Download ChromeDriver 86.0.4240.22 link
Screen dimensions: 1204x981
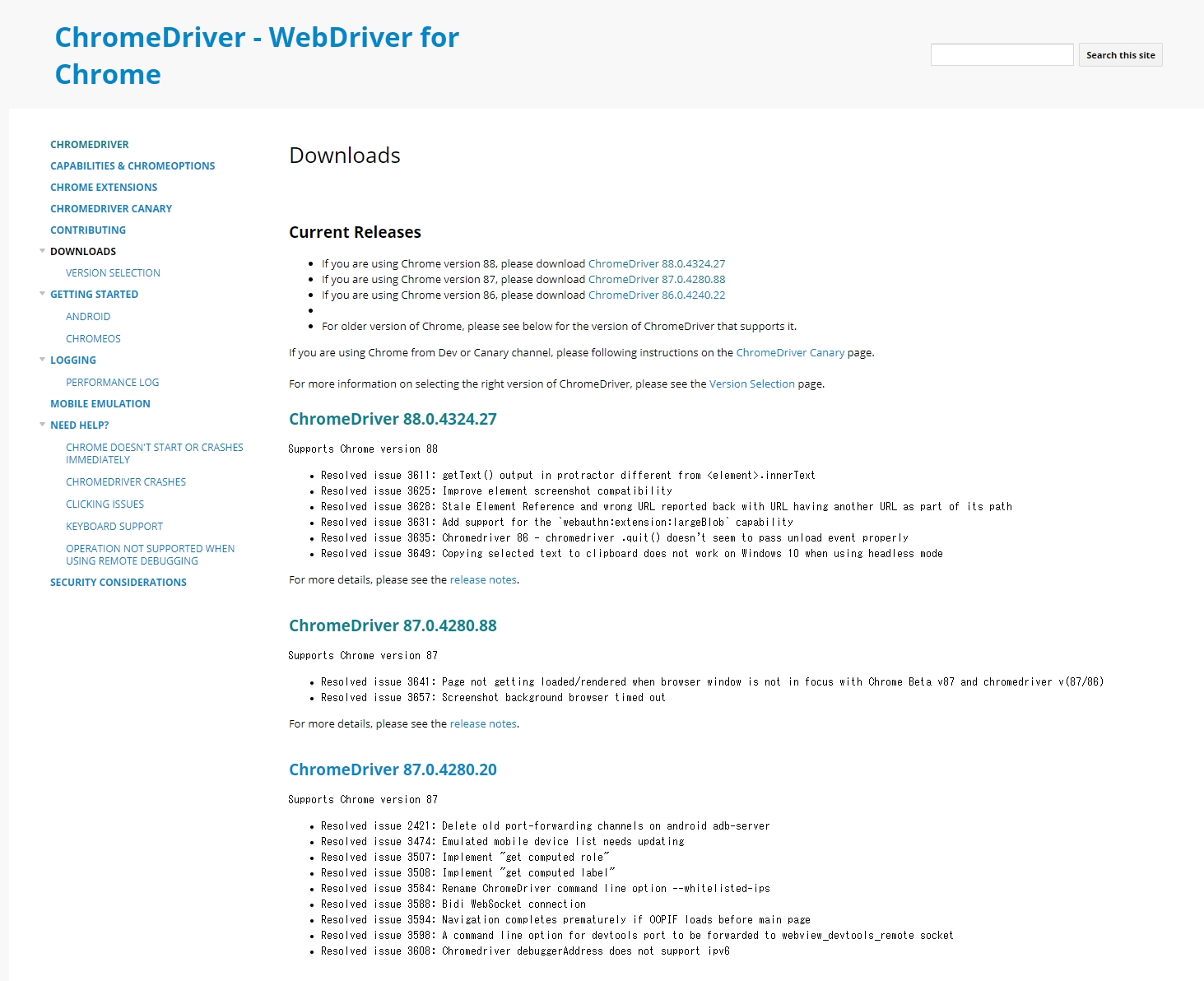point(657,295)
